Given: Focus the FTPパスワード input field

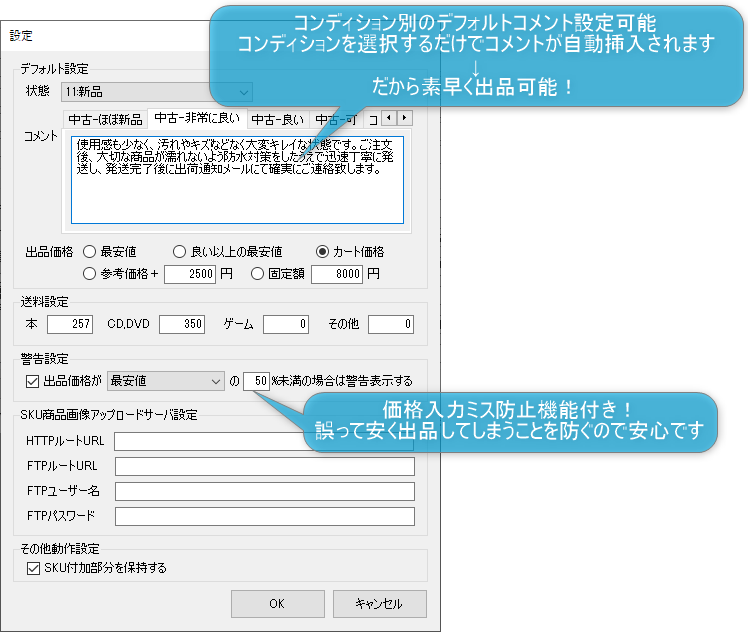Looking at the screenshot, I should pos(264,516).
